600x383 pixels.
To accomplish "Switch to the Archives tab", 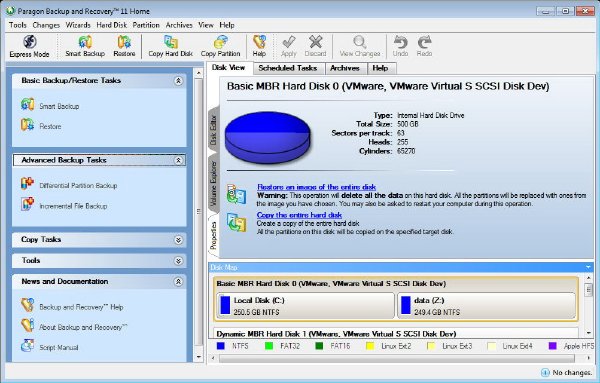I will pyautogui.click(x=345, y=68).
